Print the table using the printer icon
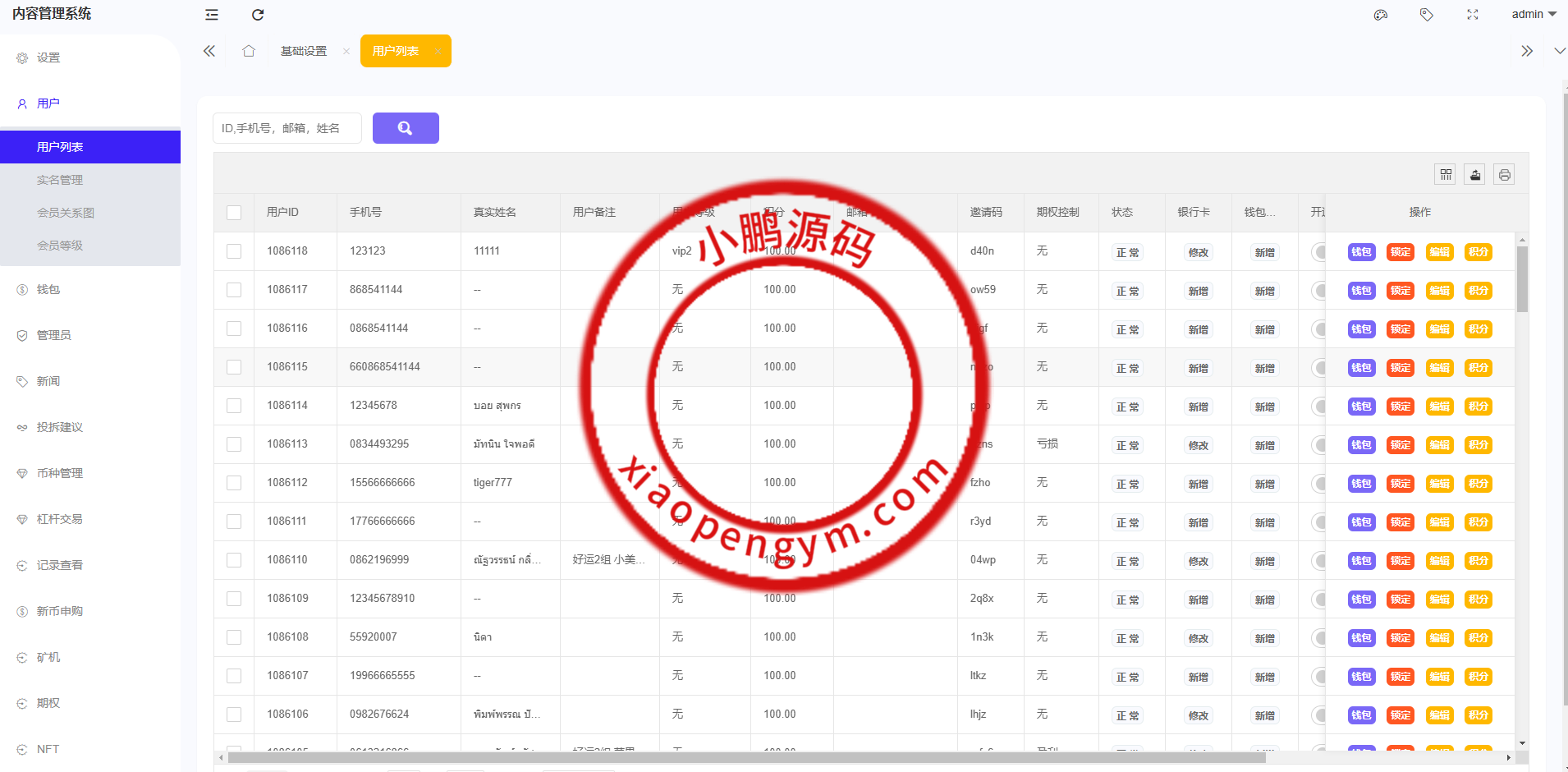This screenshot has width=1568, height=772. [x=1504, y=174]
